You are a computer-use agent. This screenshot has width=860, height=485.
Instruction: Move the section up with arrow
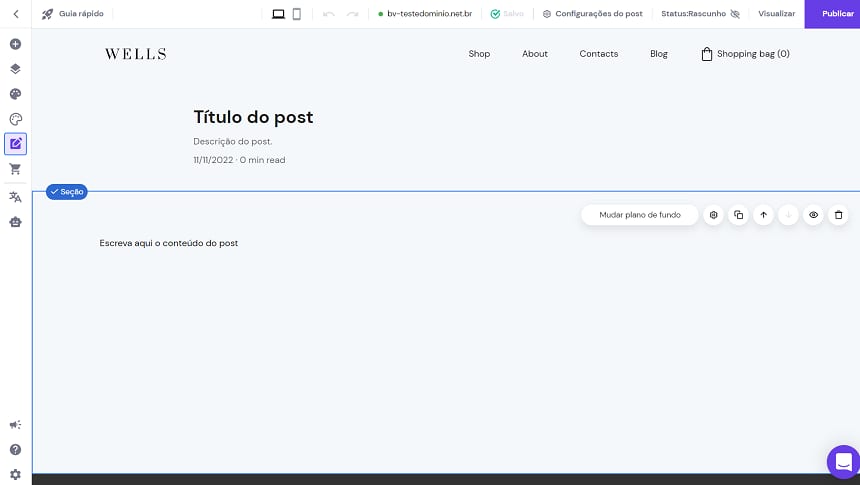[763, 215]
